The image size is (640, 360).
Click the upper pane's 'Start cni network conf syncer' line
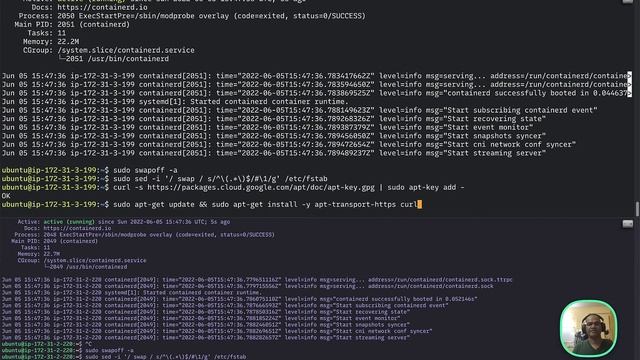[x=289, y=144]
